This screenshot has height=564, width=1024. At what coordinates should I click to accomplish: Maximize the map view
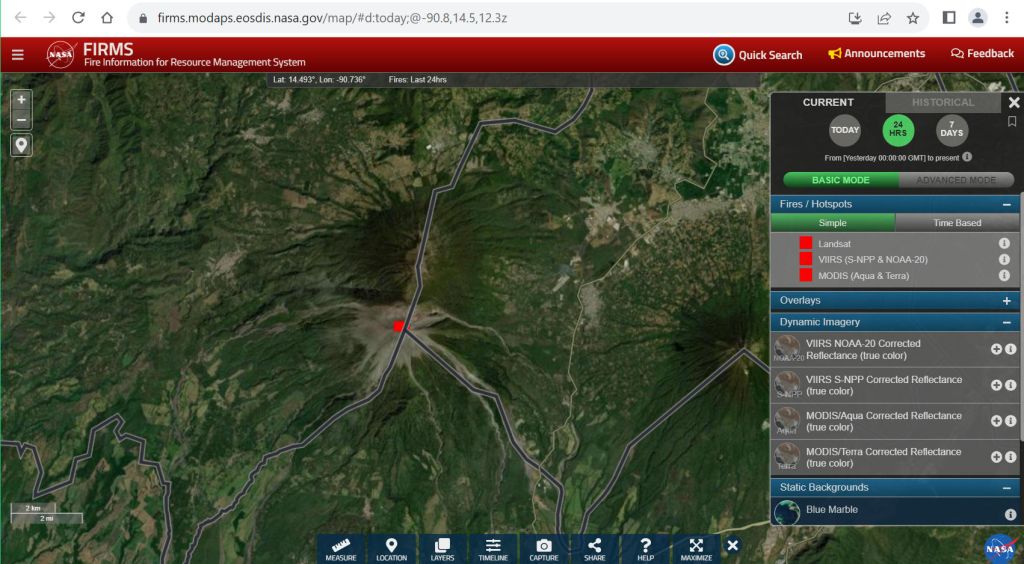(696, 549)
